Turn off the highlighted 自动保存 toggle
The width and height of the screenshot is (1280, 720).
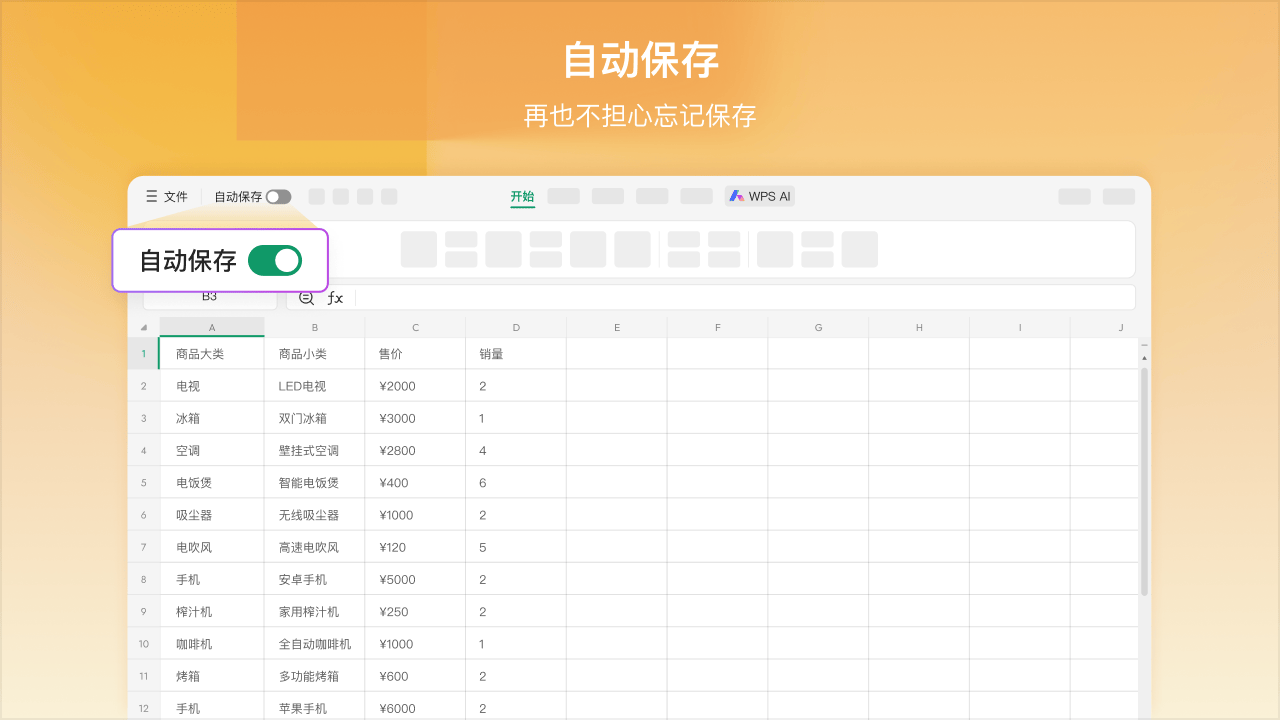tap(275, 260)
